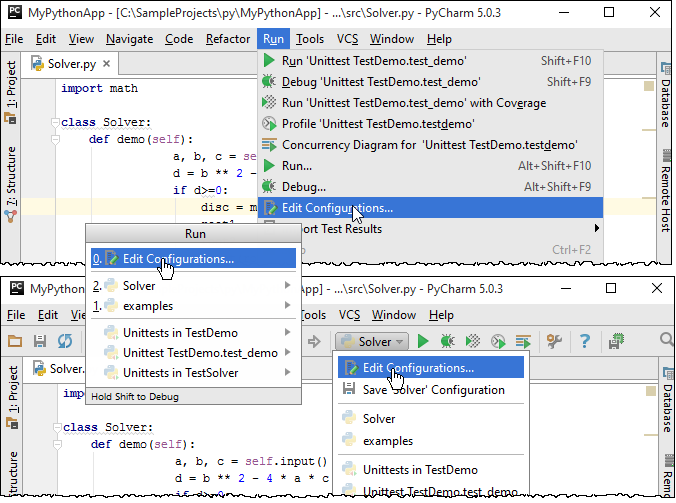Choose Save 'Solver' Configuration entry
The image size is (676, 503).
point(433,390)
